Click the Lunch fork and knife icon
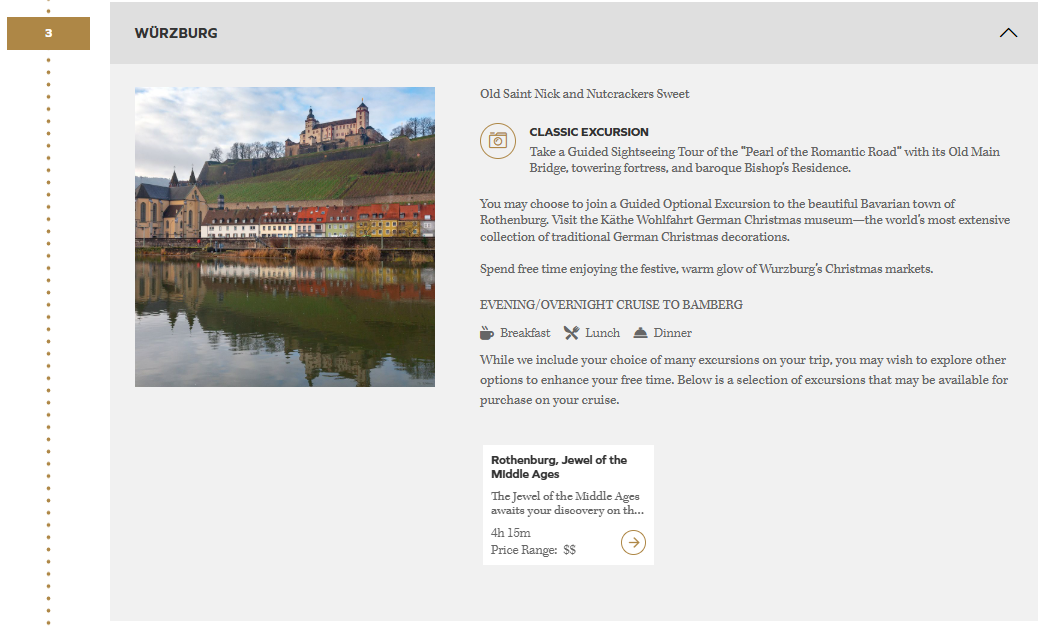 pos(571,333)
